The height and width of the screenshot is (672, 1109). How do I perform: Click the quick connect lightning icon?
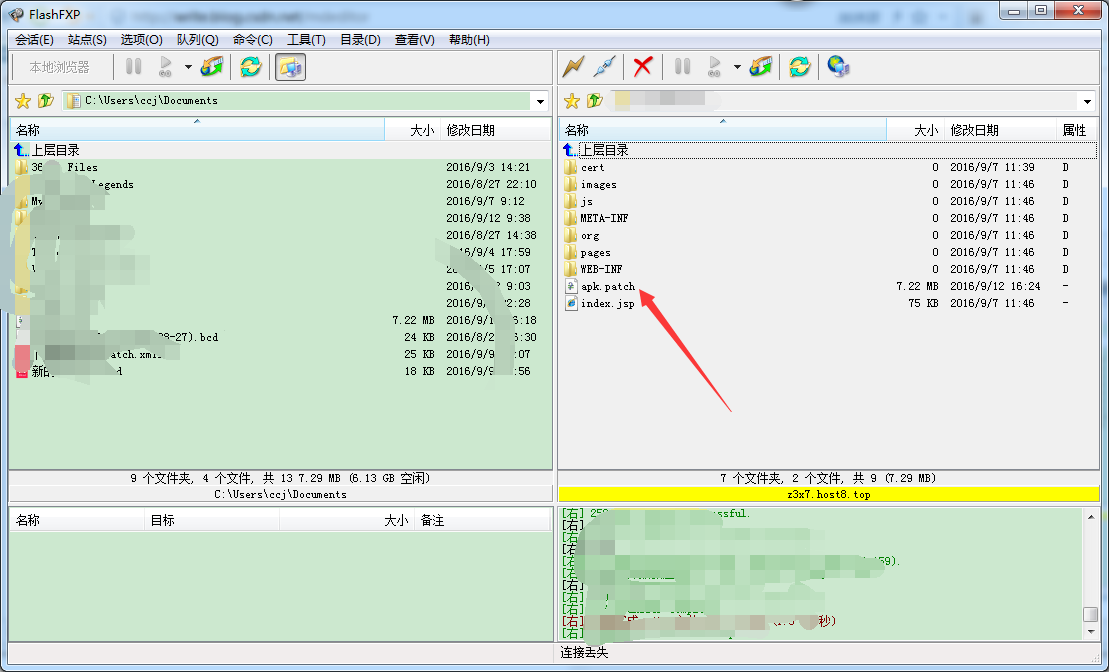pos(573,66)
